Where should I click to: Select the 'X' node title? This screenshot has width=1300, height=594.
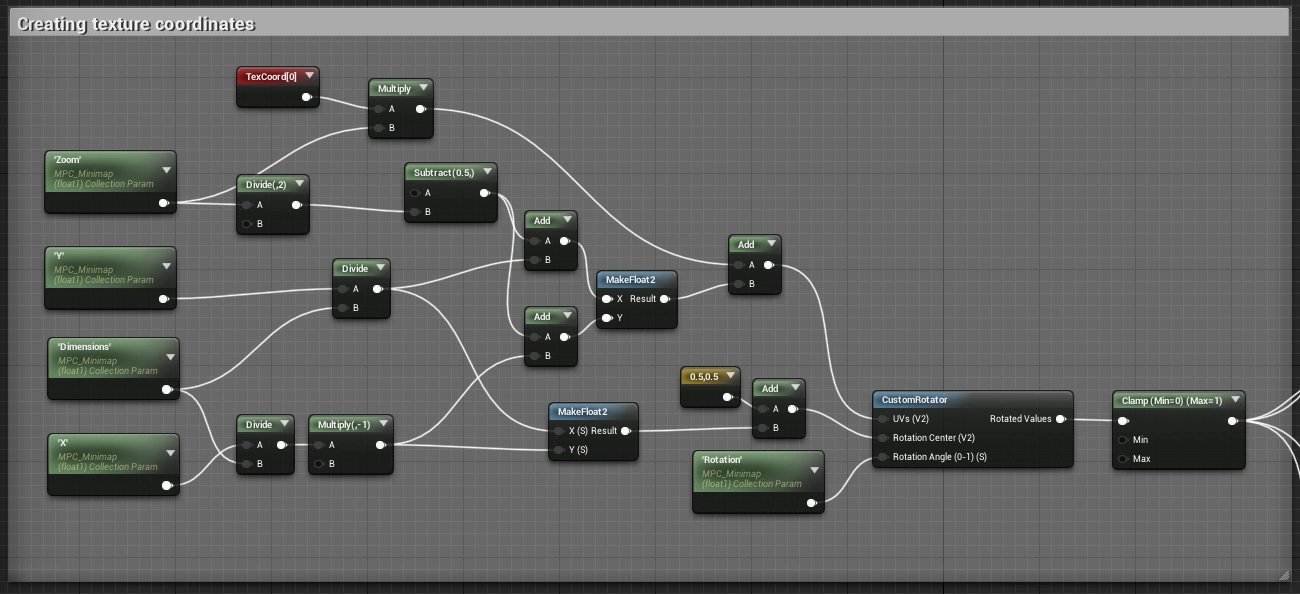(x=64, y=443)
